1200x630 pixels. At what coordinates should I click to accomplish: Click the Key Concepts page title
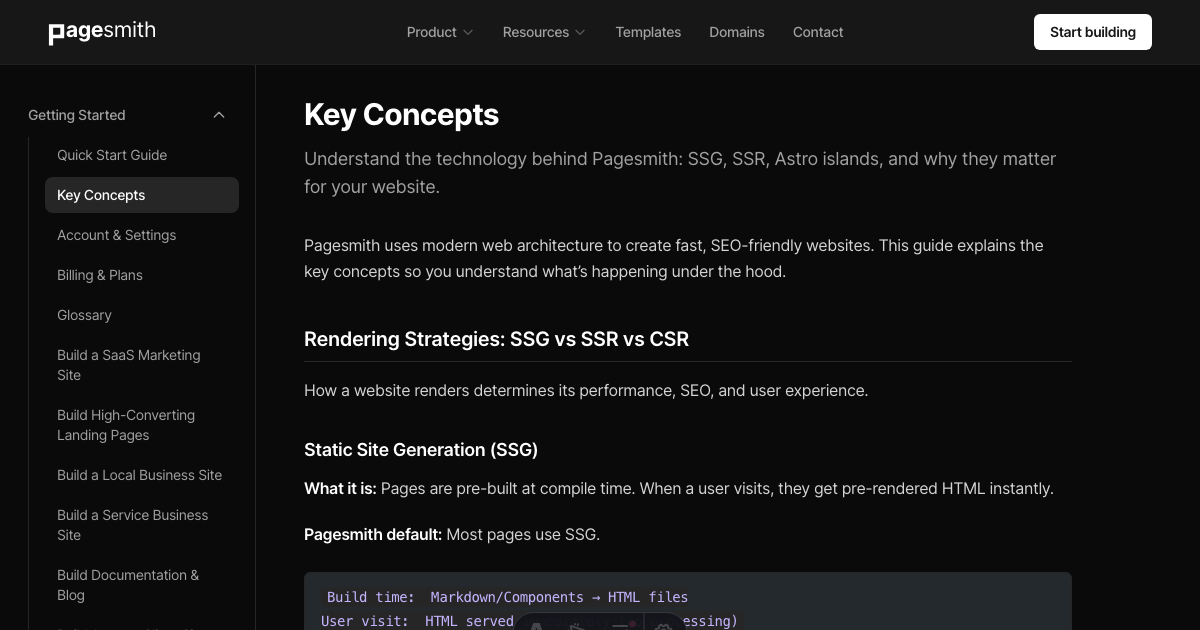click(402, 115)
